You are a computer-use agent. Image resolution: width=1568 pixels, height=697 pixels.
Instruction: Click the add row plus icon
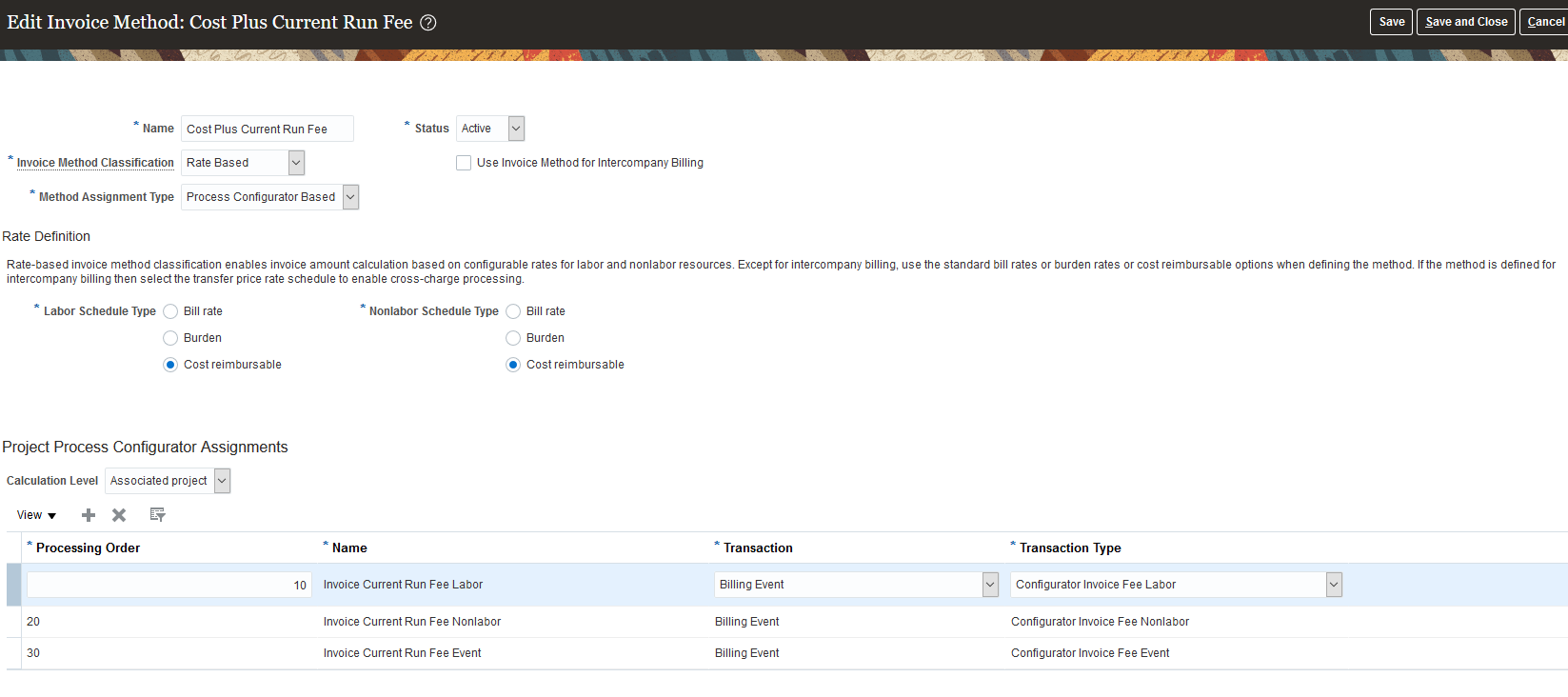click(89, 515)
